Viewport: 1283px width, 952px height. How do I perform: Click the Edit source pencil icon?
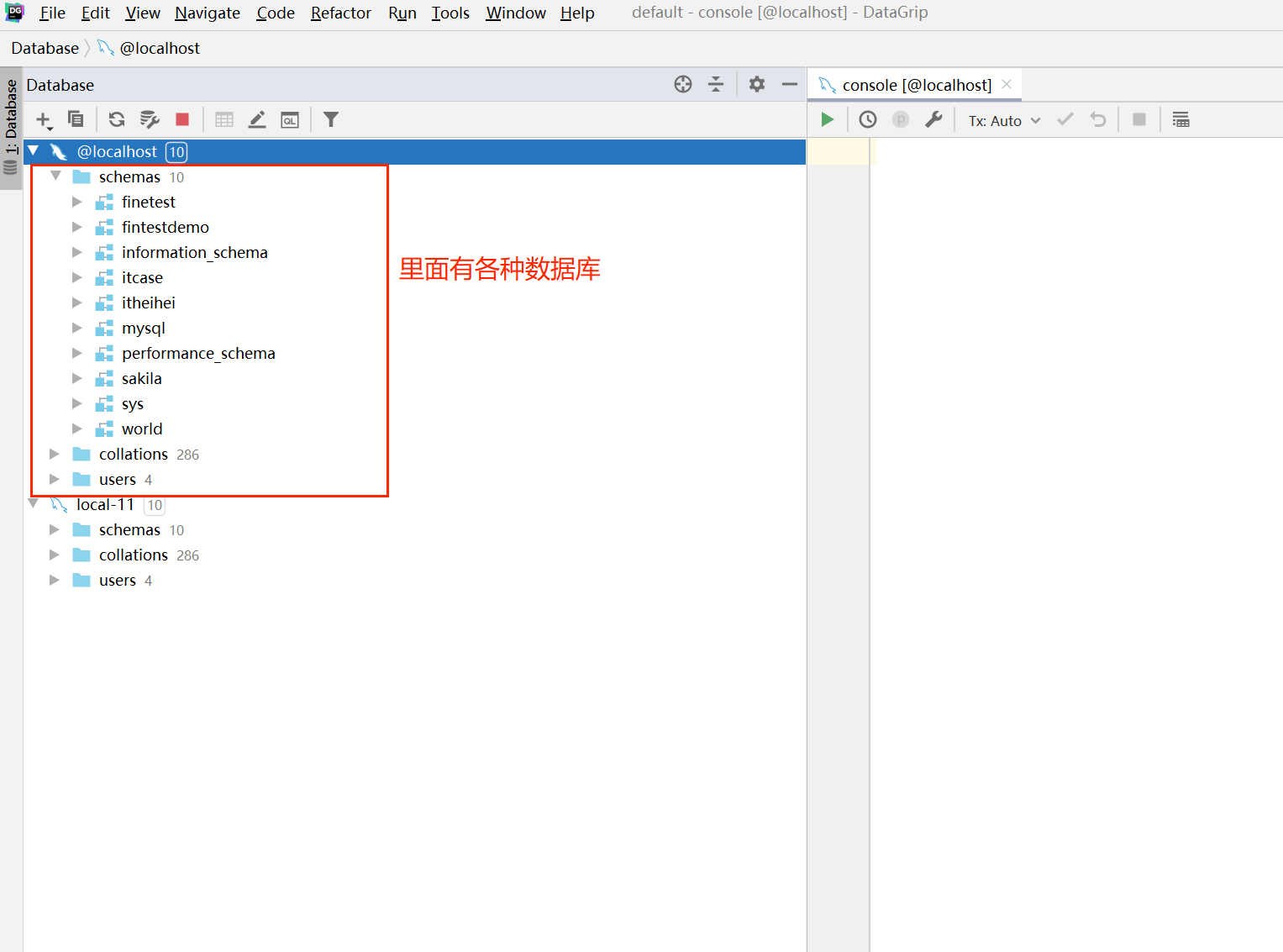click(257, 119)
